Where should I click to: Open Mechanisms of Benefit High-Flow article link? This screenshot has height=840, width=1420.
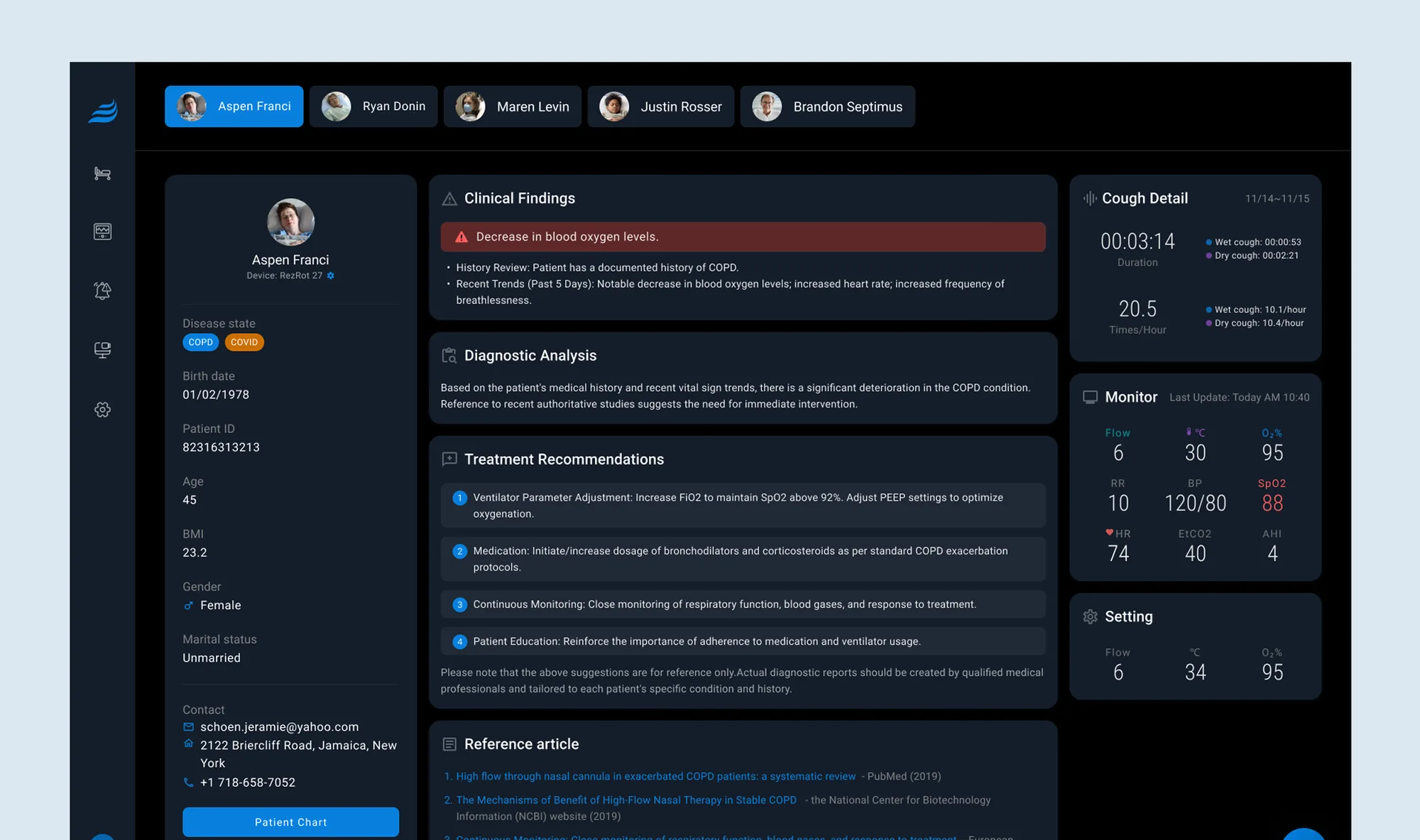click(626, 800)
